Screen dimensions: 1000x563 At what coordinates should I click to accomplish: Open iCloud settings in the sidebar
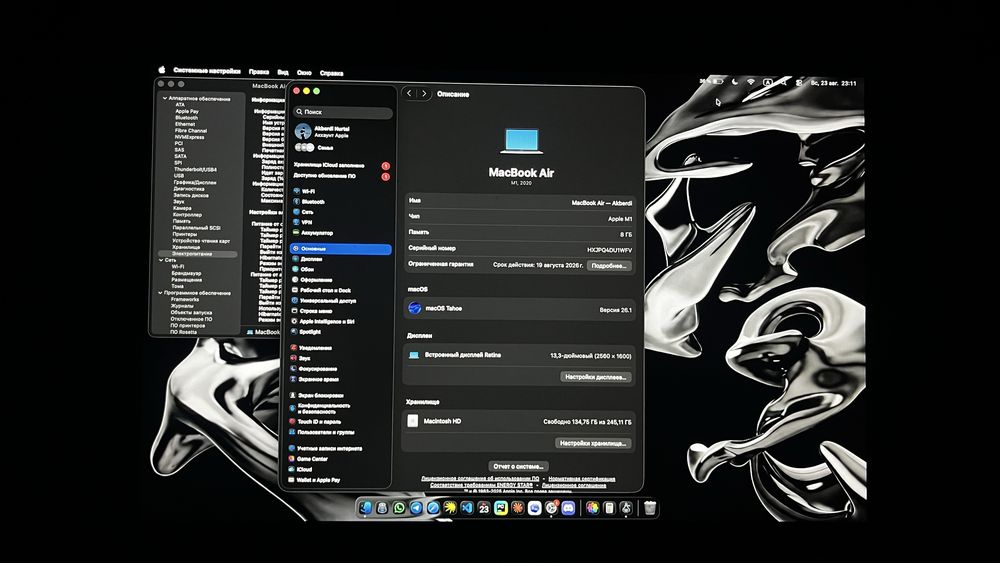click(300, 469)
